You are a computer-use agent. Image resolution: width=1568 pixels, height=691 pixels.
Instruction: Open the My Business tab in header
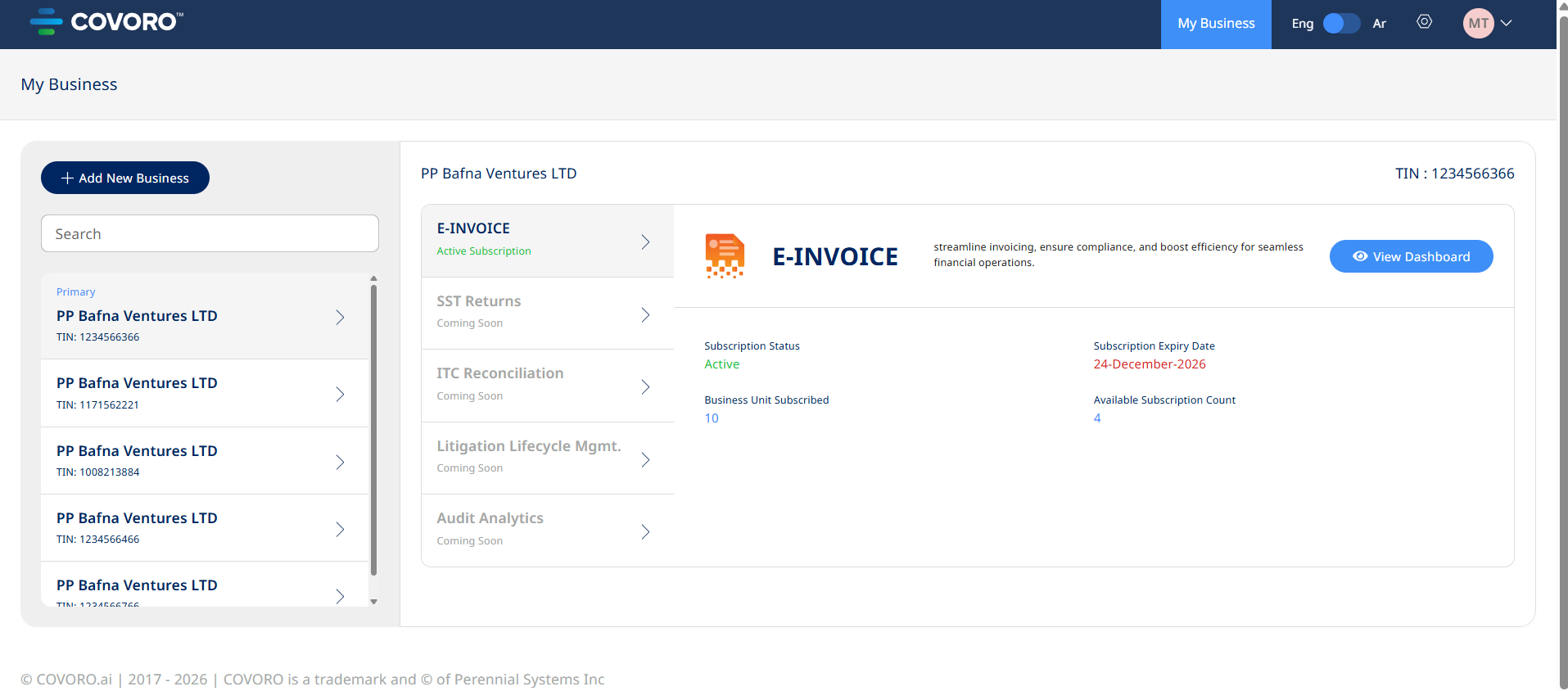click(x=1216, y=24)
